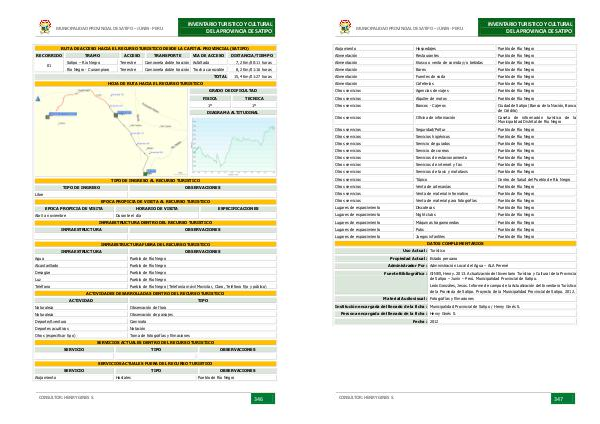Click the 'TECNICA' difficulty header
600x424 pixels.
[x=254, y=98]
